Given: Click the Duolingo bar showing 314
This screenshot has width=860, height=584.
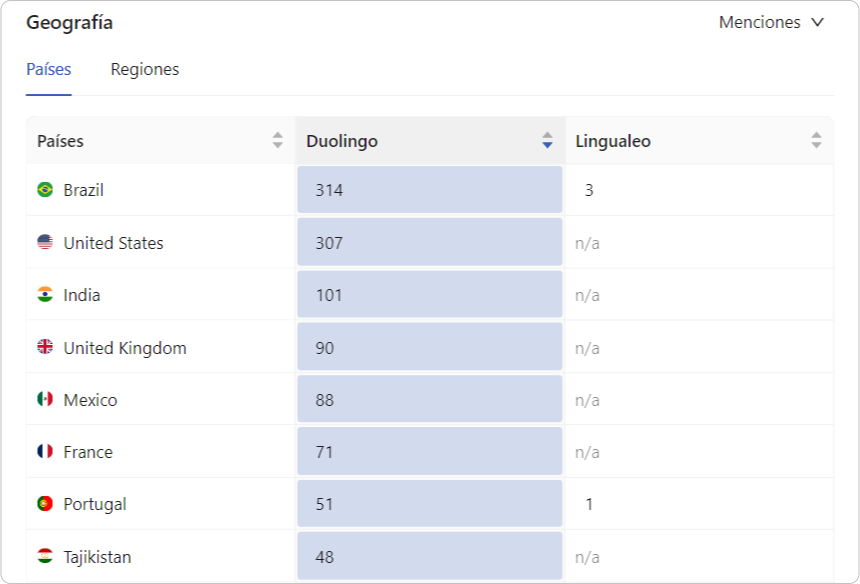Looking at the screenshot, I should coord(430,190).
